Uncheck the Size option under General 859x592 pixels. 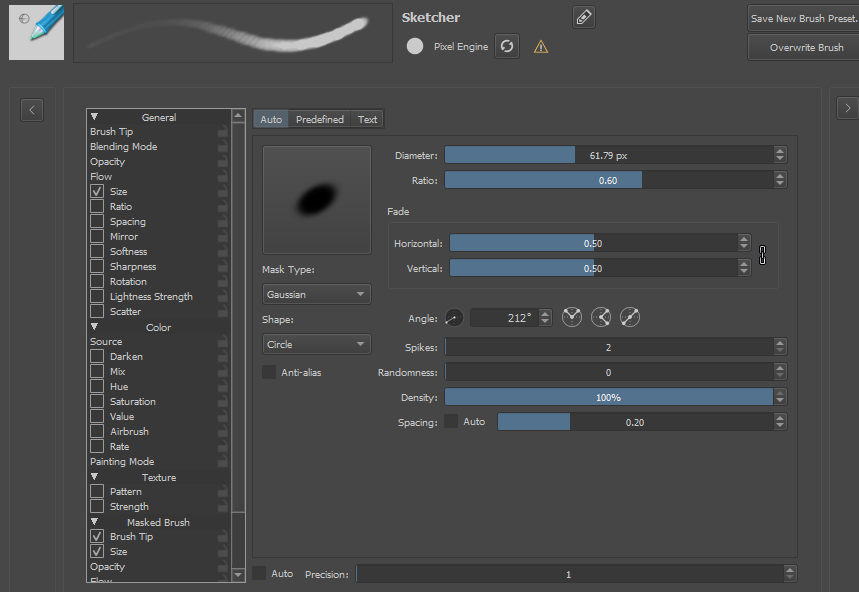tap(97, 191)
